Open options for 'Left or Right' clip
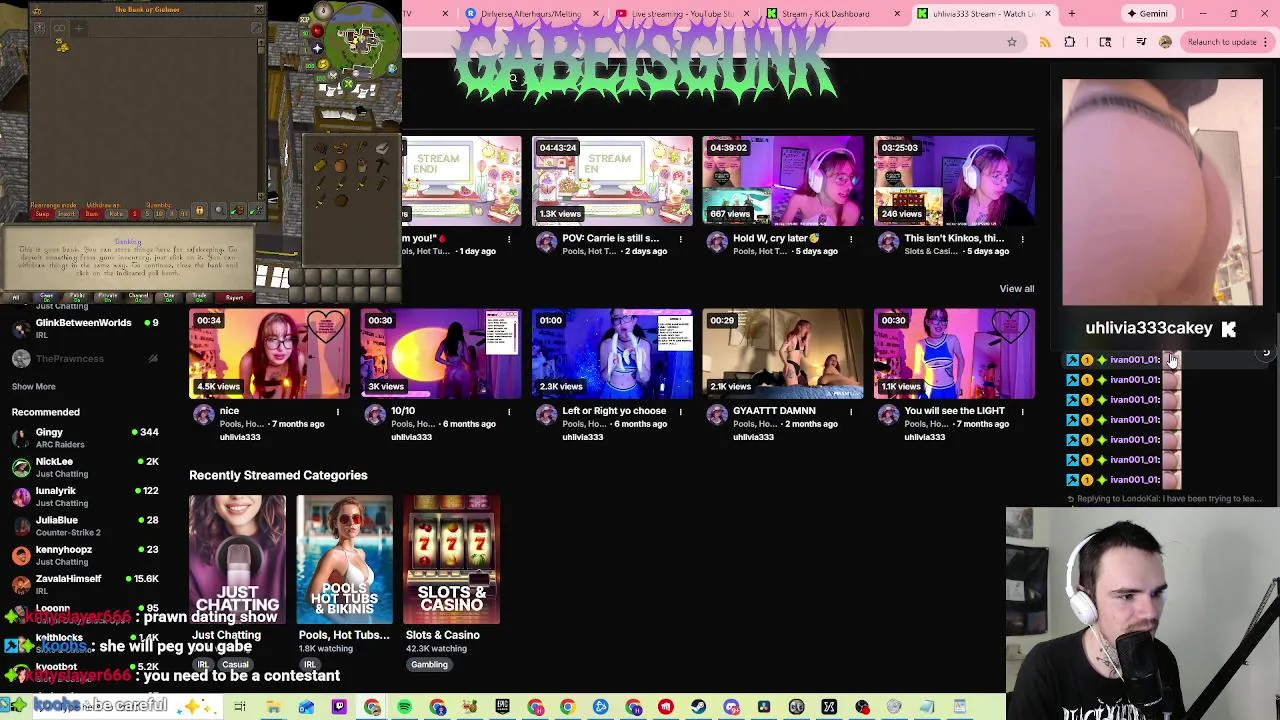This screenshot has width=1280, height=720. click(680, 412)
